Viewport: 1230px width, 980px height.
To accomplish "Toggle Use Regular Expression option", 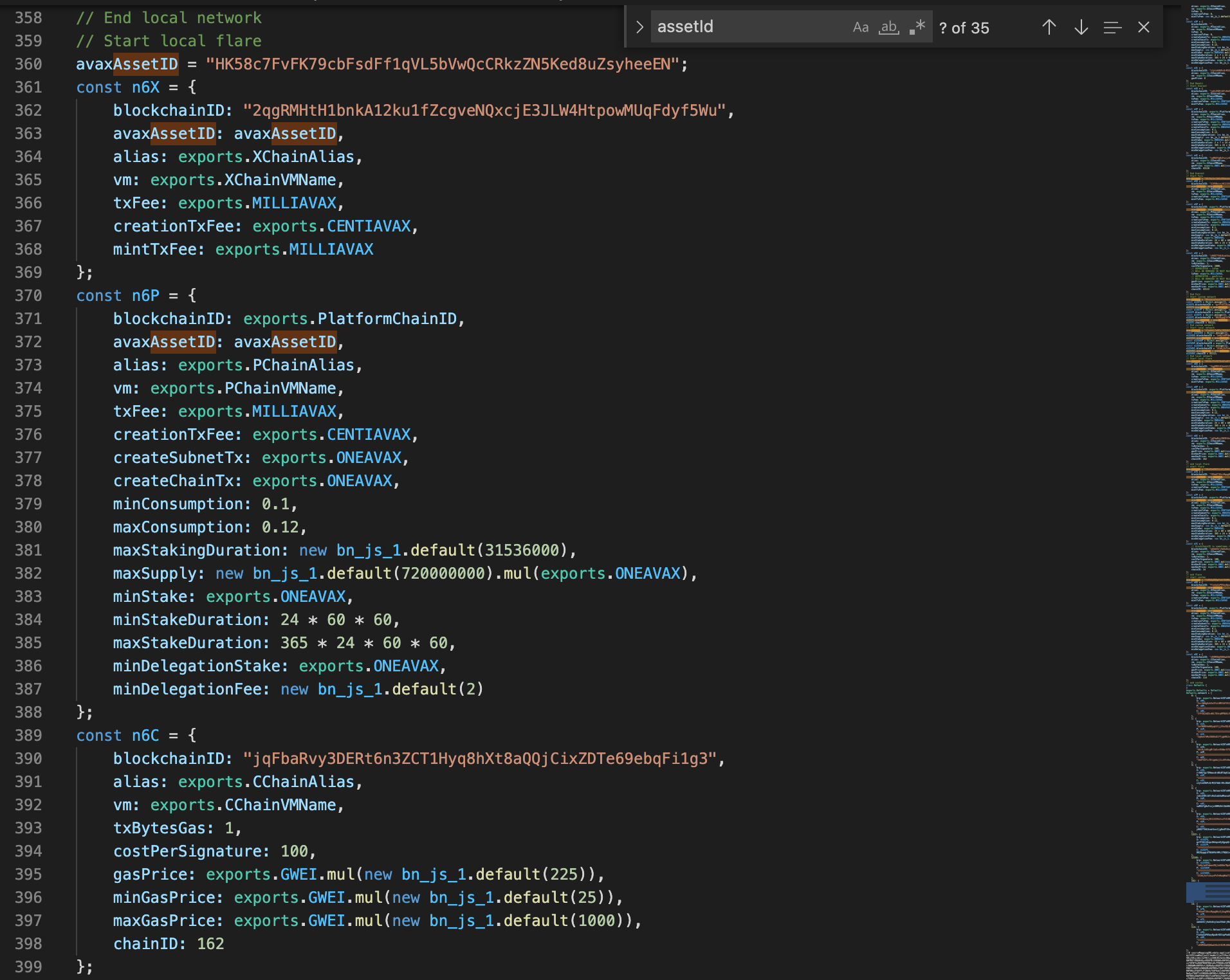I will coord(917,27).
